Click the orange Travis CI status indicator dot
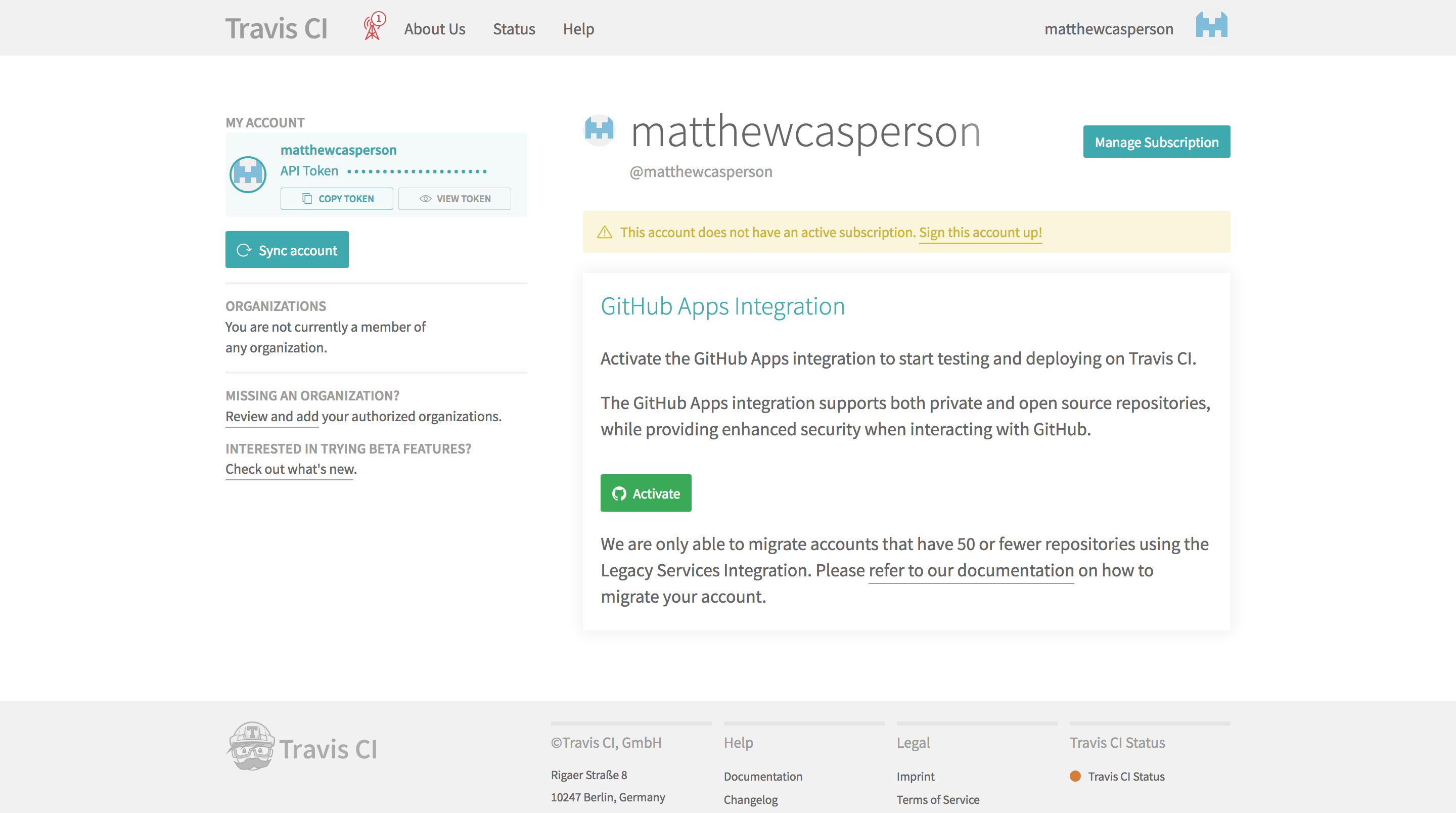 point(1075,776)
